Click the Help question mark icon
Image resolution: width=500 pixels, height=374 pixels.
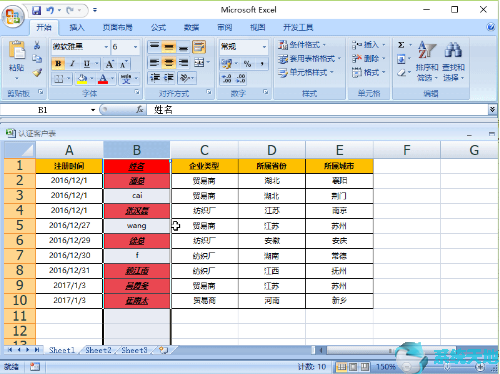tap(491, 27)
